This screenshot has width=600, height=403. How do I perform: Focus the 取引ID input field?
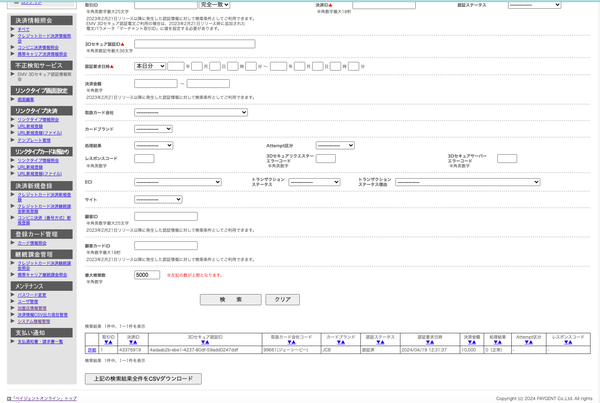click(x=166, y=5)
